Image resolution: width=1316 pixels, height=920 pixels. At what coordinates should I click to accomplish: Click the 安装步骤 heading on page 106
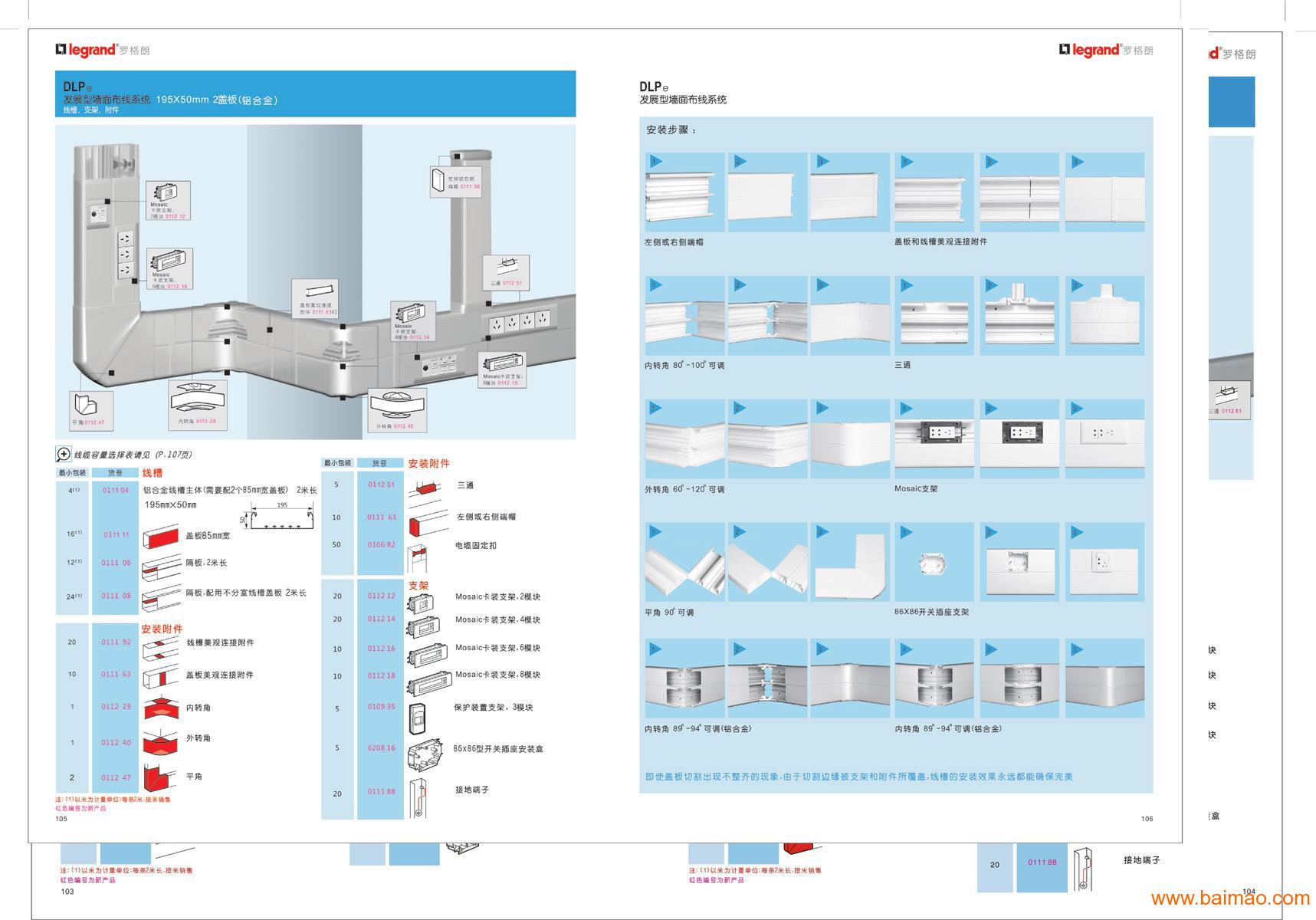671,130
